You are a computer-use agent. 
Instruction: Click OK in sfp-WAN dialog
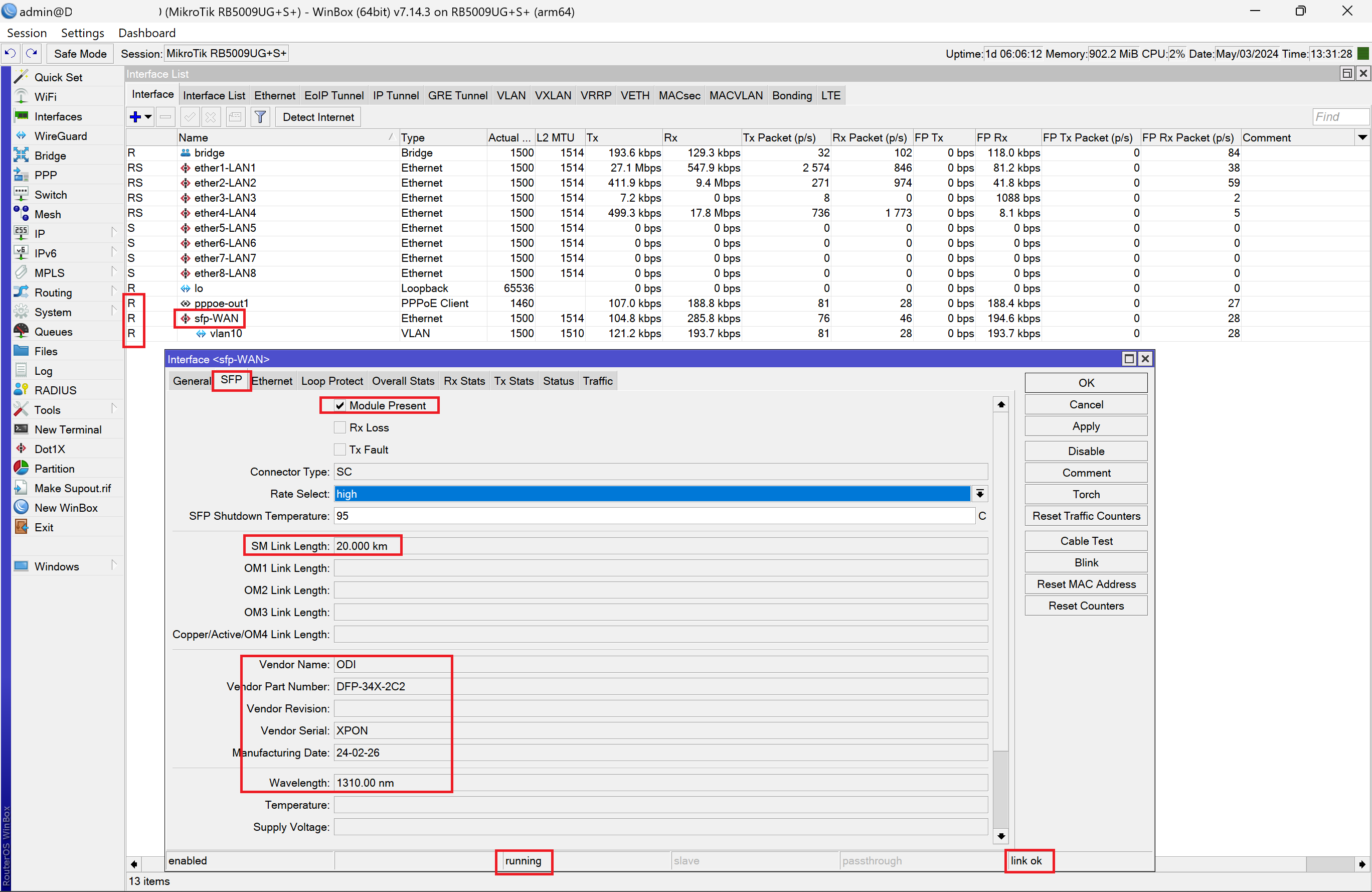pos(1086,383)
